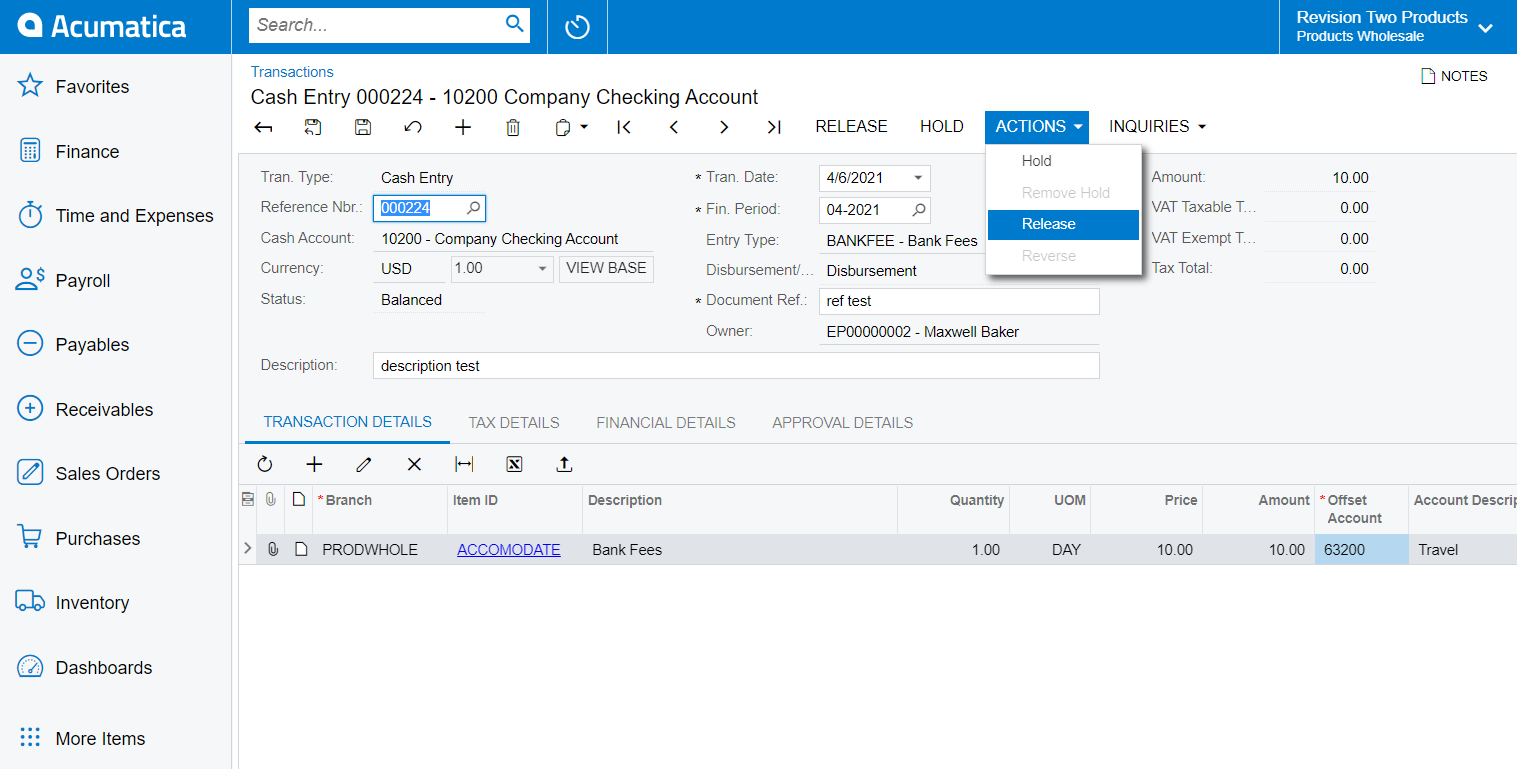The width and height of the screenshot is (1517, 769).
Task: Refresh the transaction details grid
Action: tap(264, 464)
